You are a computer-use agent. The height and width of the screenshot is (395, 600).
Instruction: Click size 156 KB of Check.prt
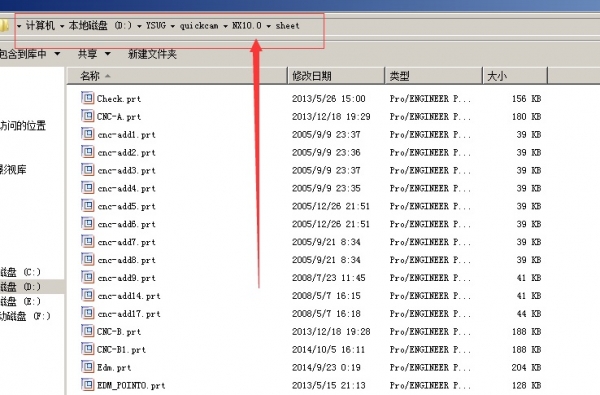point(526,99)
